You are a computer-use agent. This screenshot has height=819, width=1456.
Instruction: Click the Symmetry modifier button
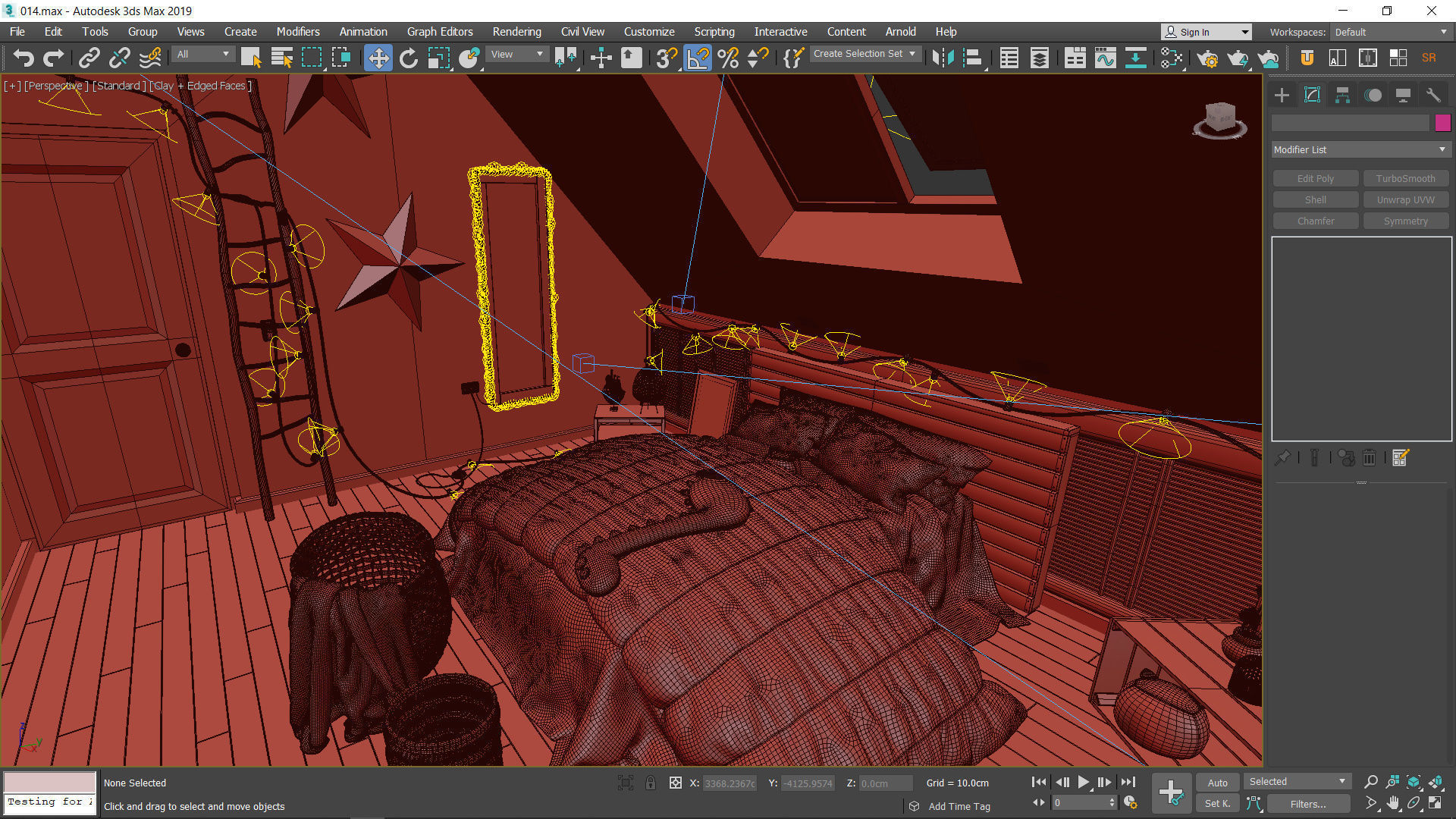click(x=1405, y=221)
